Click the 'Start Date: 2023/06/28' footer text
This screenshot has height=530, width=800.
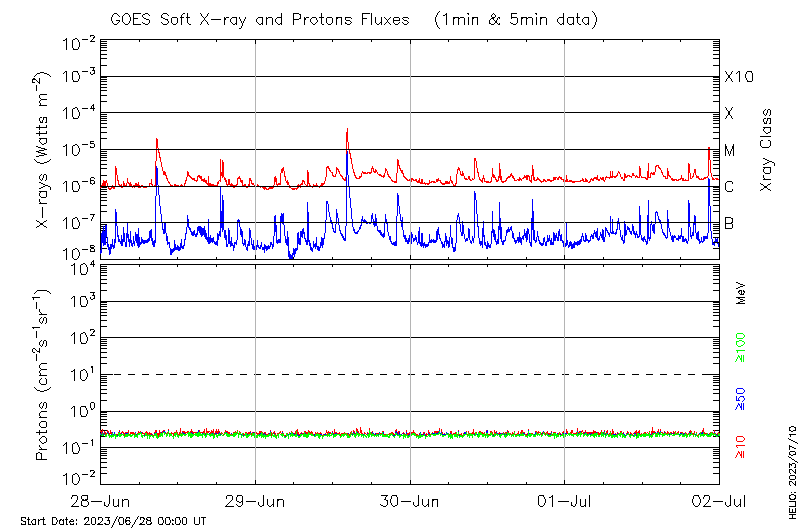113,521
